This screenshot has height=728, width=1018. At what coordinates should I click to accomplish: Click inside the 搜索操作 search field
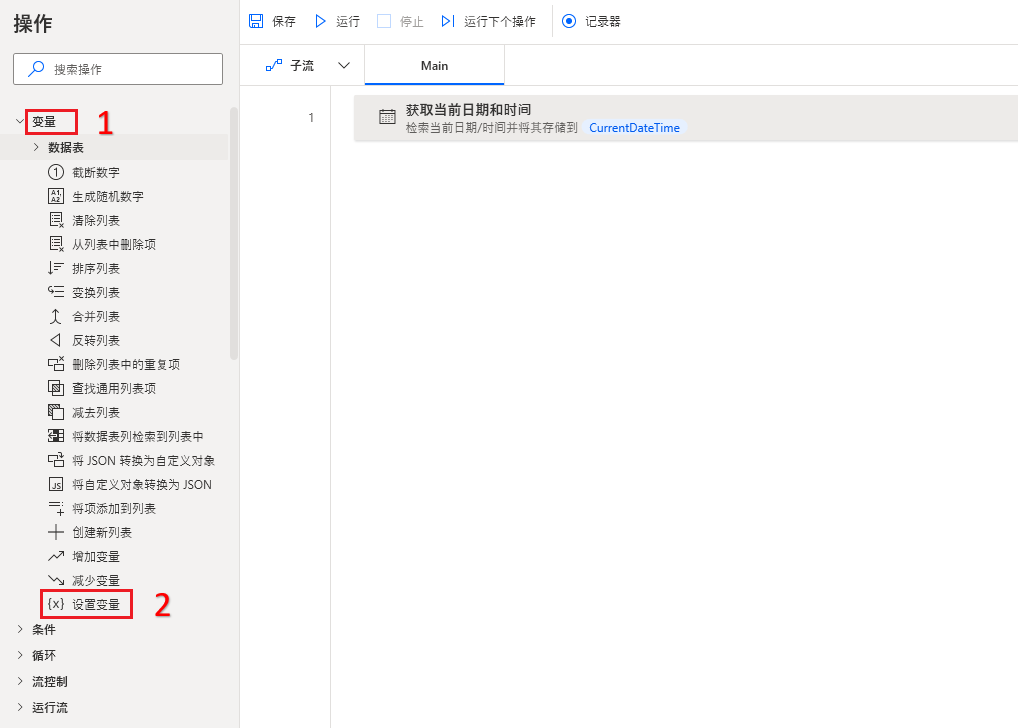[x=118, y=69]
